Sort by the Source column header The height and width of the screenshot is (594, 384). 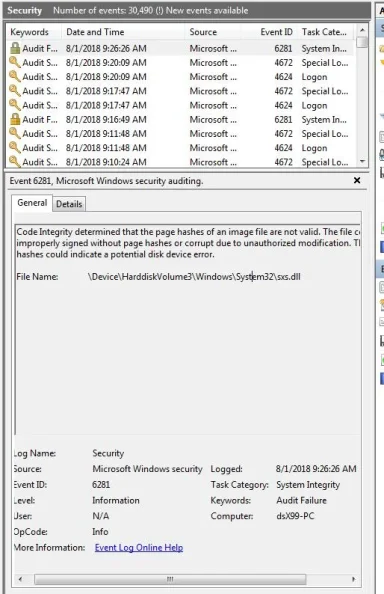pos(213,32)
